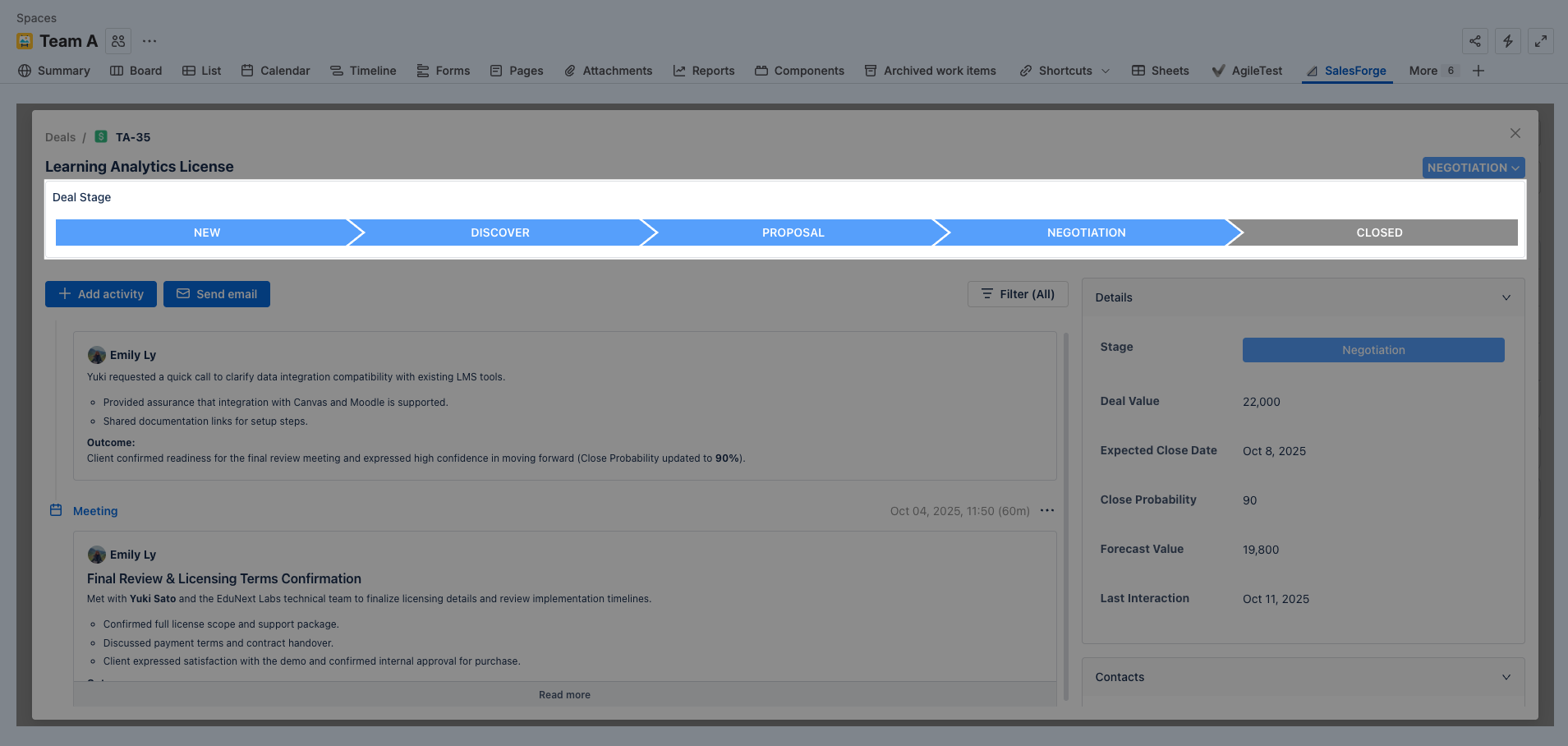Image resolution: width=1568 pixels, height=746 pixels.
Task: Click the team members icon beside Team A
Action: 118,41
